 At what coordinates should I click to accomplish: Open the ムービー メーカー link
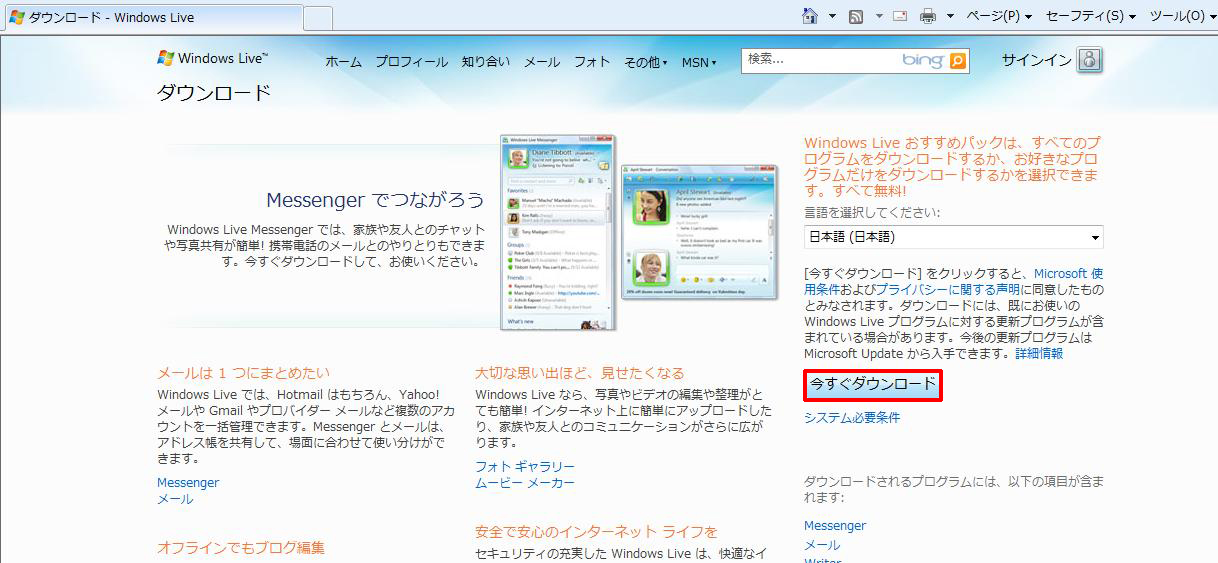pyautogui.click(x=525, y=482)
